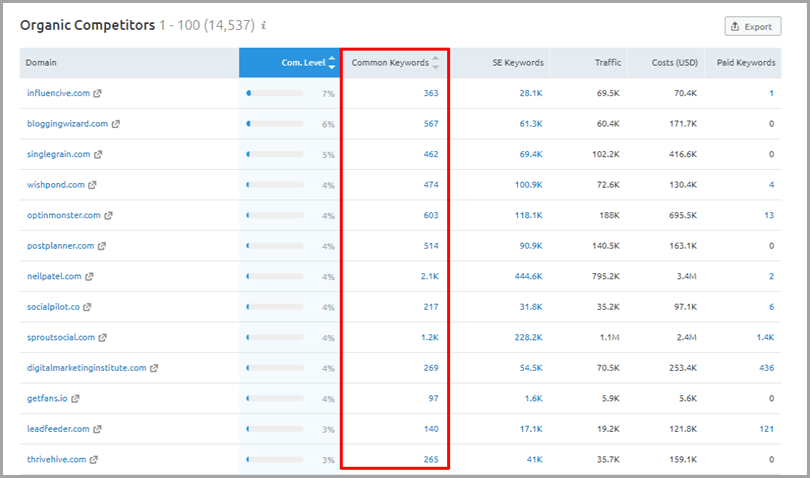Open external link icon beside optinmonster.com
This screenshot has width=810, height=478.
tap(108, 215)
